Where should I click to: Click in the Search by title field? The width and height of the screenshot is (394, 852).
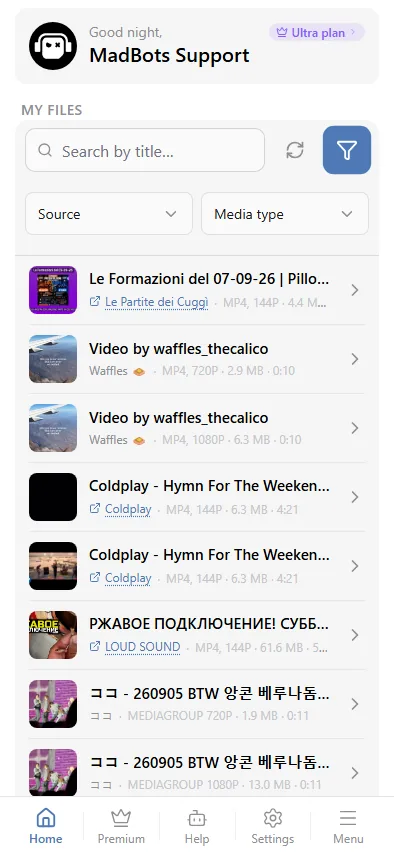[x=145, y=150]
